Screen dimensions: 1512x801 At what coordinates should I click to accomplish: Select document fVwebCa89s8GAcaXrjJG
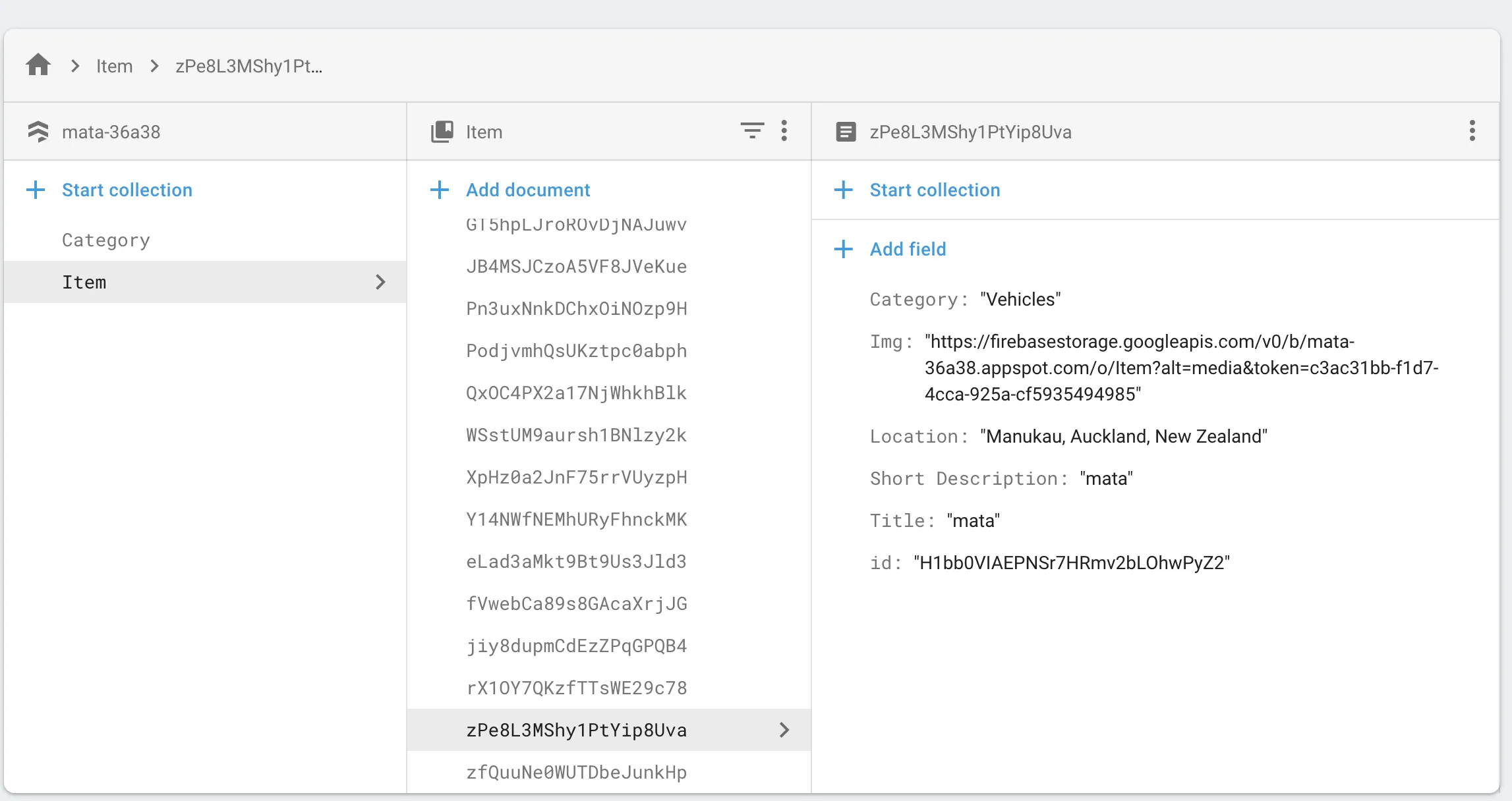pos(576,603)
